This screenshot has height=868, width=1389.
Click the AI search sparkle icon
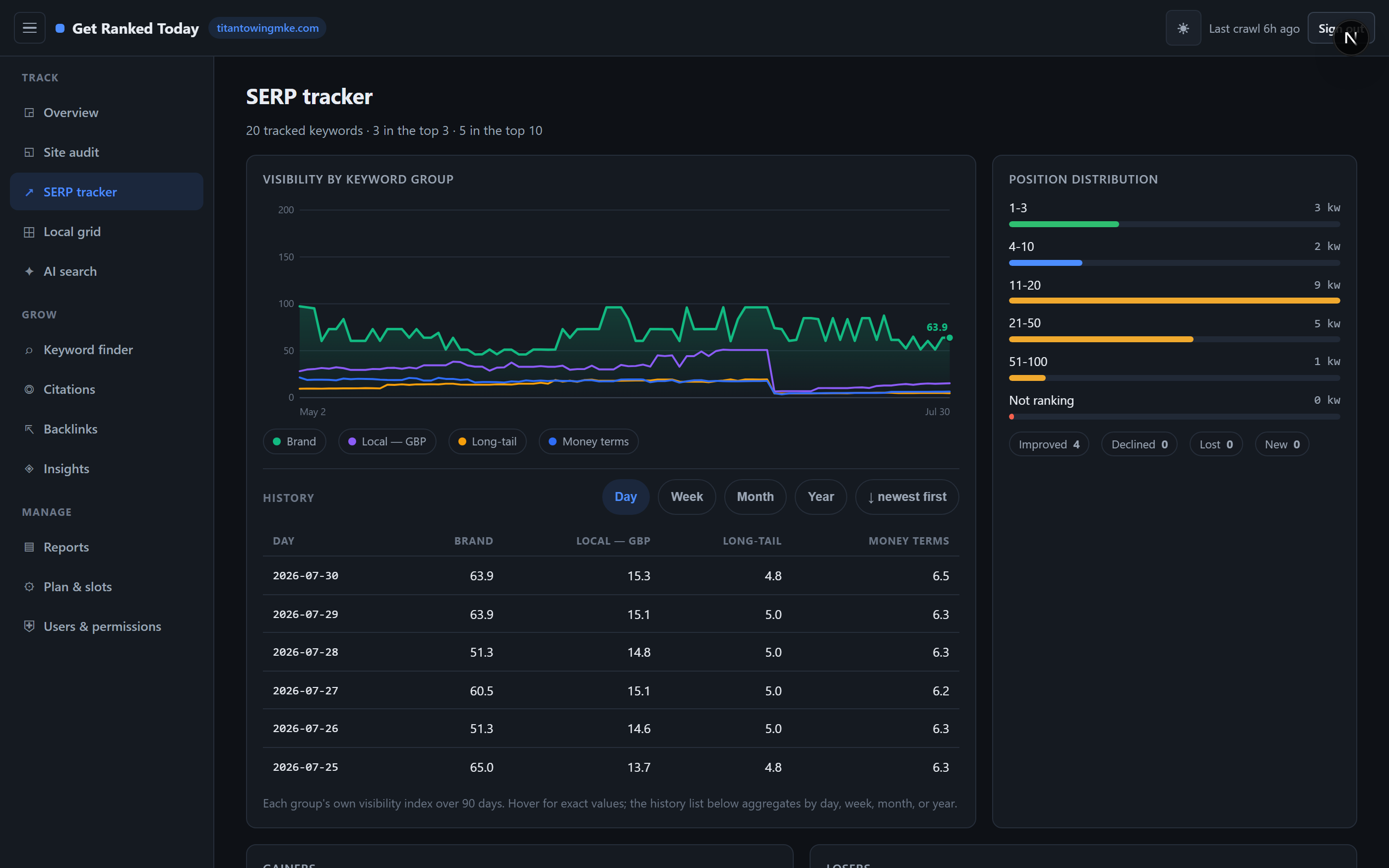tap(29, 271)
